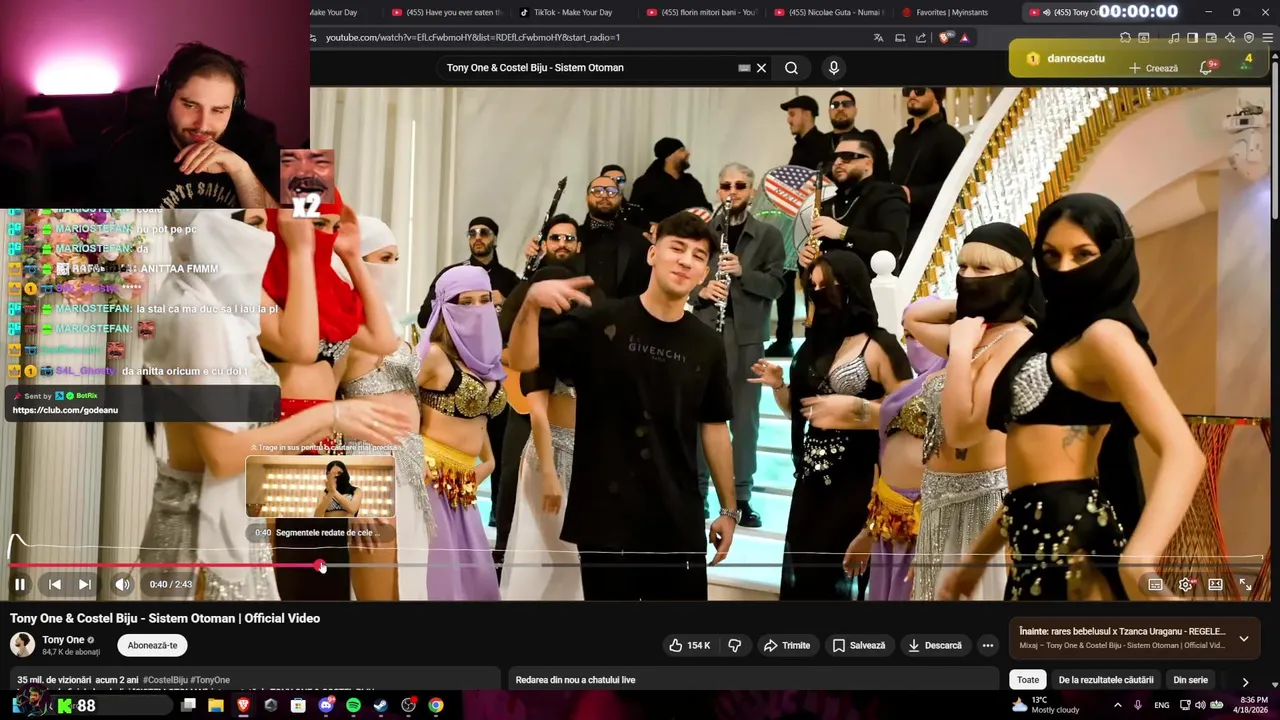Open the browser extensions puzzle icon
The image size is (1280, 720).
click(x=1125, y=38)
